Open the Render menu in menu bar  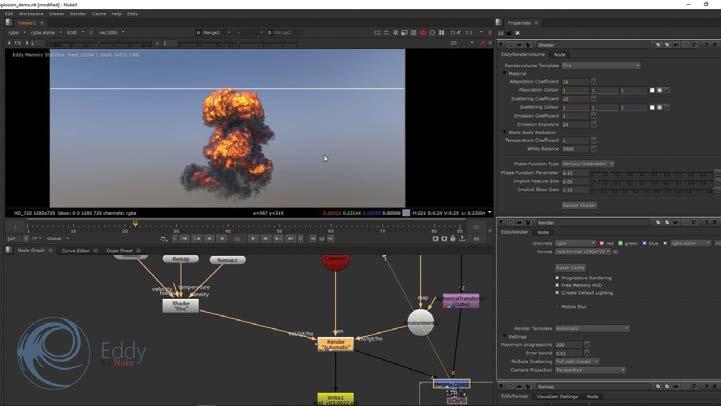[x=77, y=14]
